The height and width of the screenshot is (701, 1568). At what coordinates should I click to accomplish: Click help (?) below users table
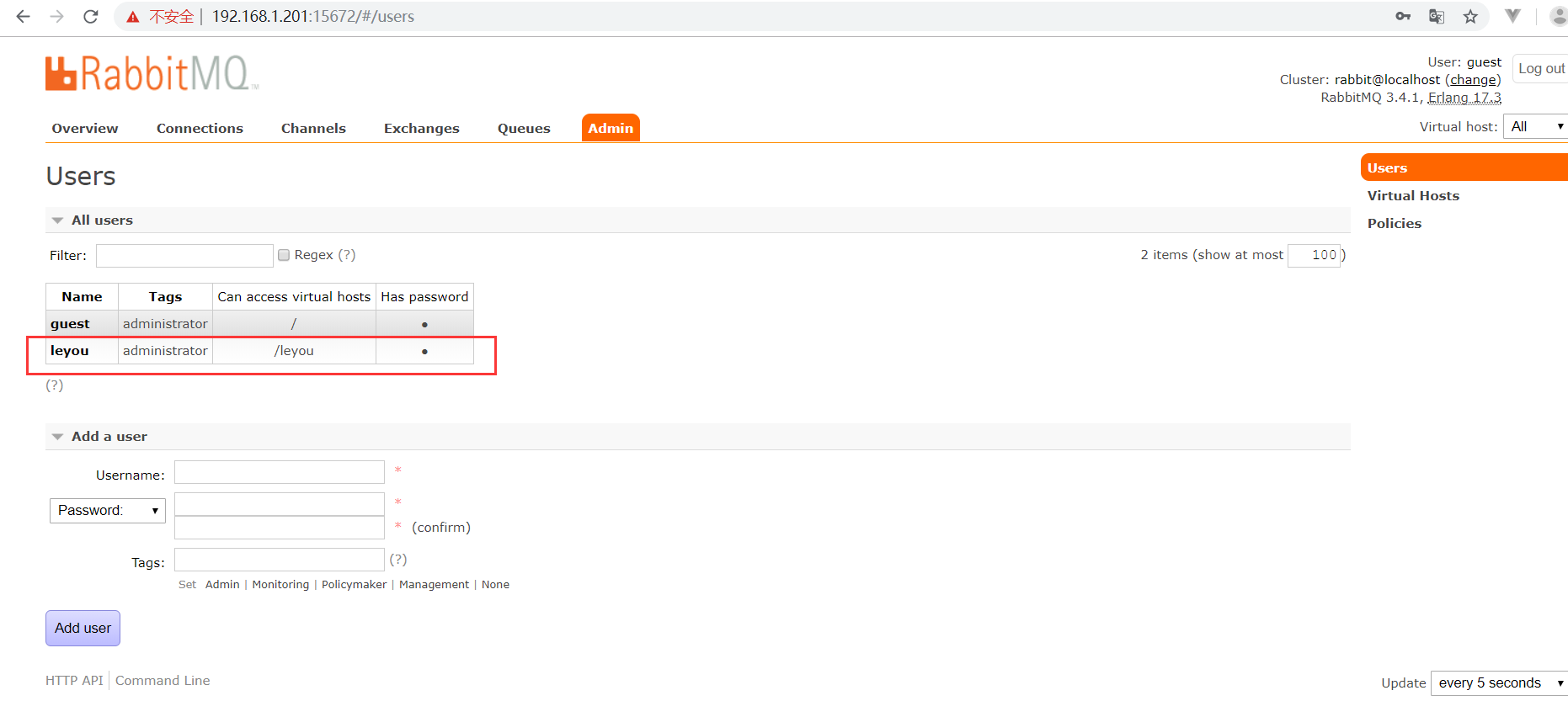coord(55,385)
